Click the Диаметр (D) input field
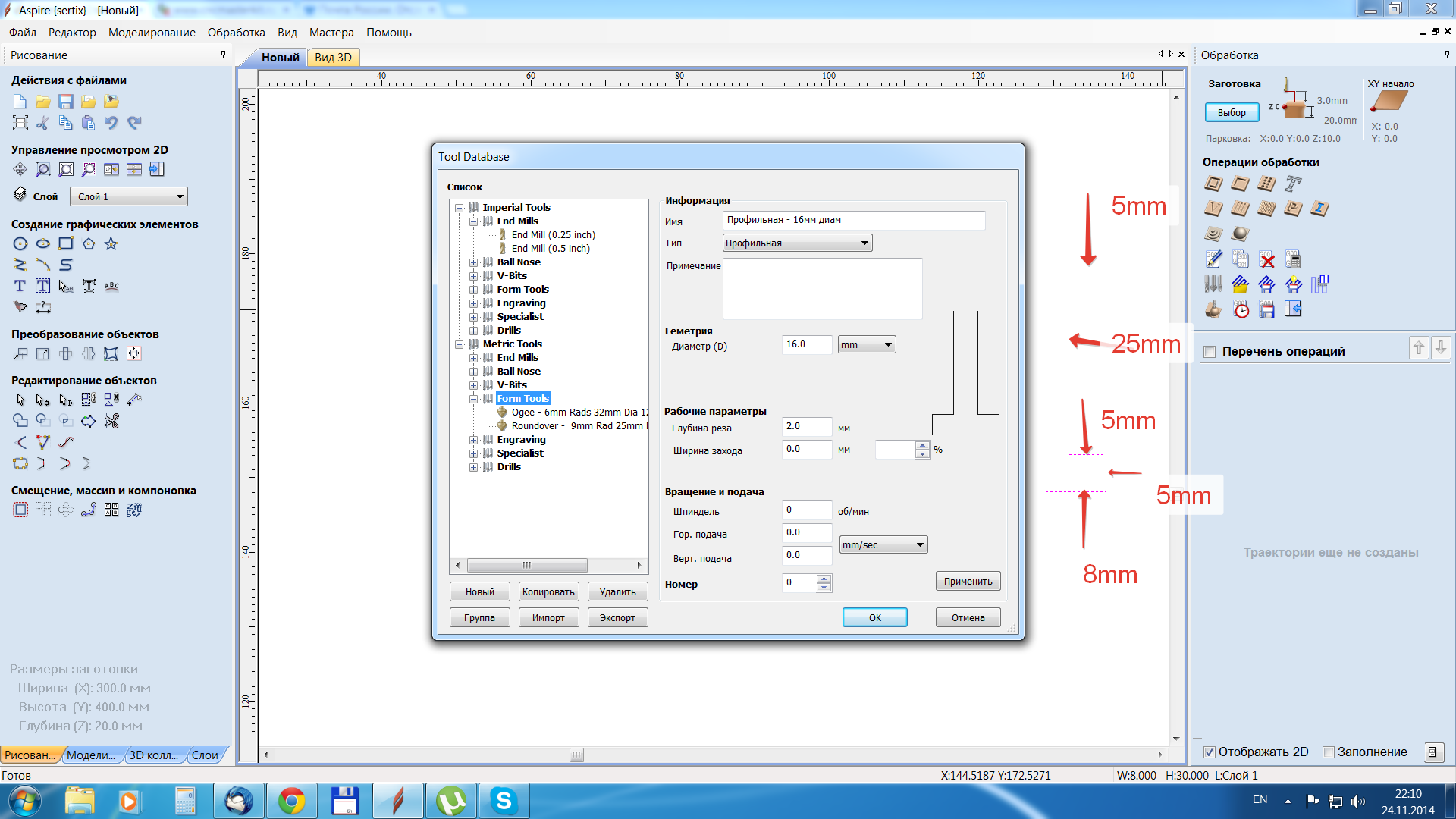The height and width of the screenshot is (819, 1456). [806, 345]
